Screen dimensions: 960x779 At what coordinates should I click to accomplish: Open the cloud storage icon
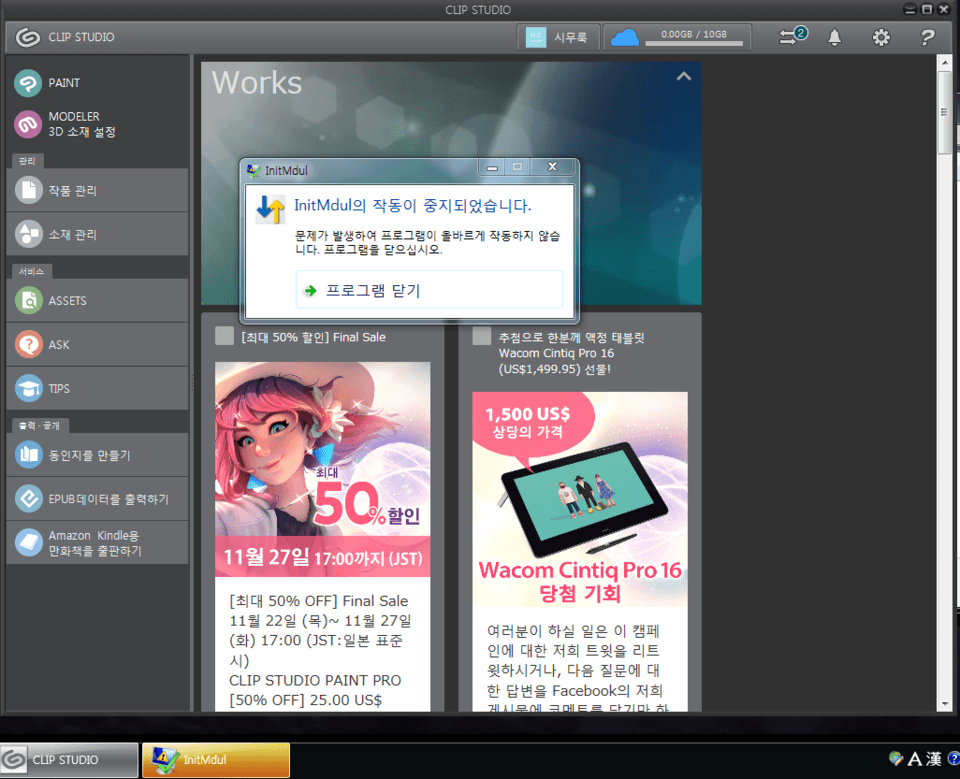tap(624, 38)
